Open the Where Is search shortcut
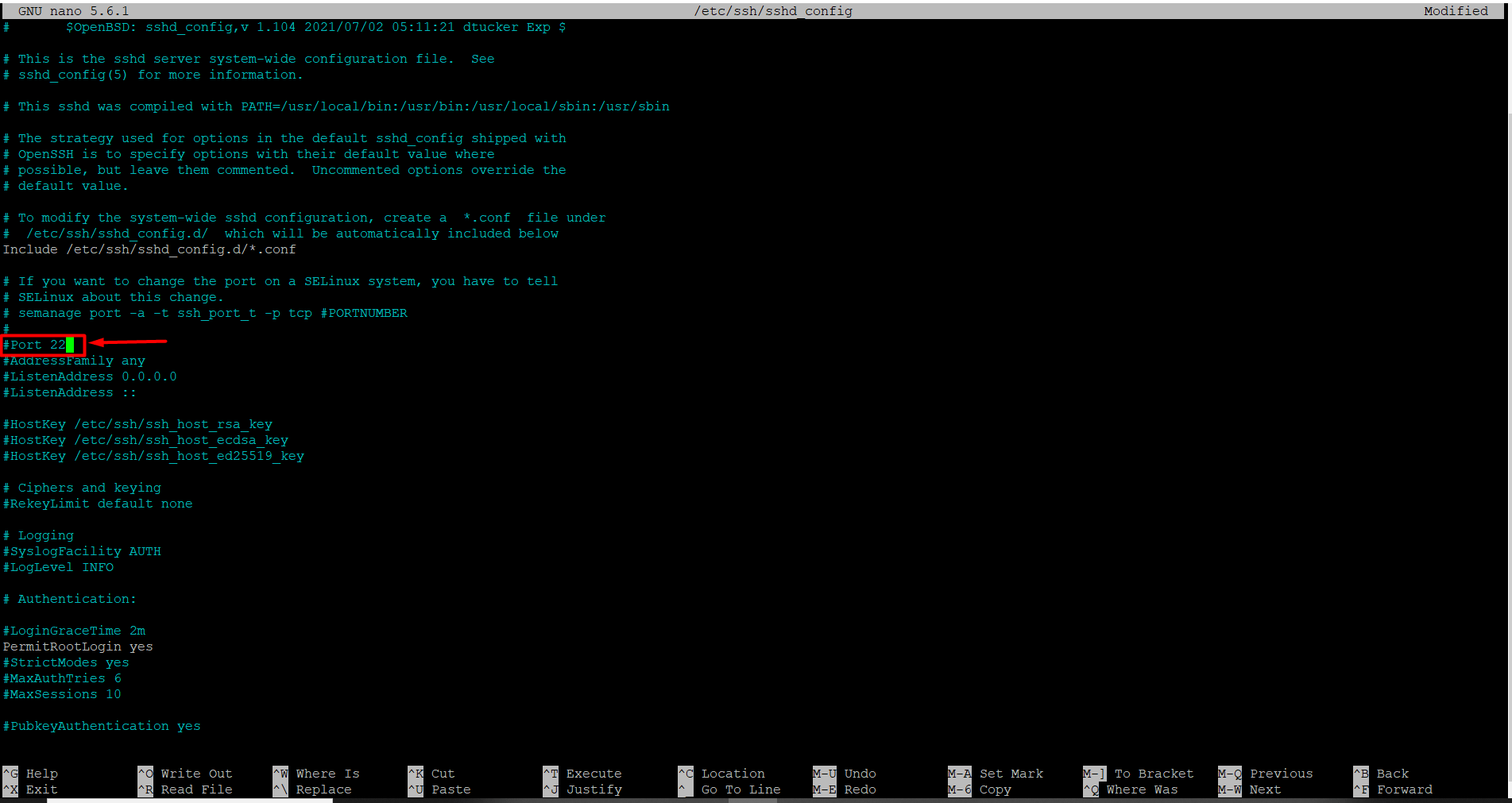 pyautogui.click(x=327, y=774)
